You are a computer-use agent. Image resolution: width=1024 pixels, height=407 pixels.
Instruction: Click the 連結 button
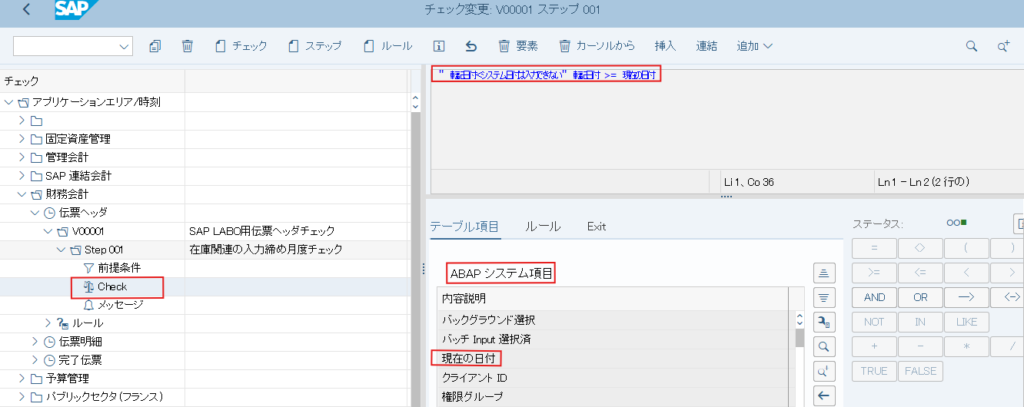tap(707, 46)
